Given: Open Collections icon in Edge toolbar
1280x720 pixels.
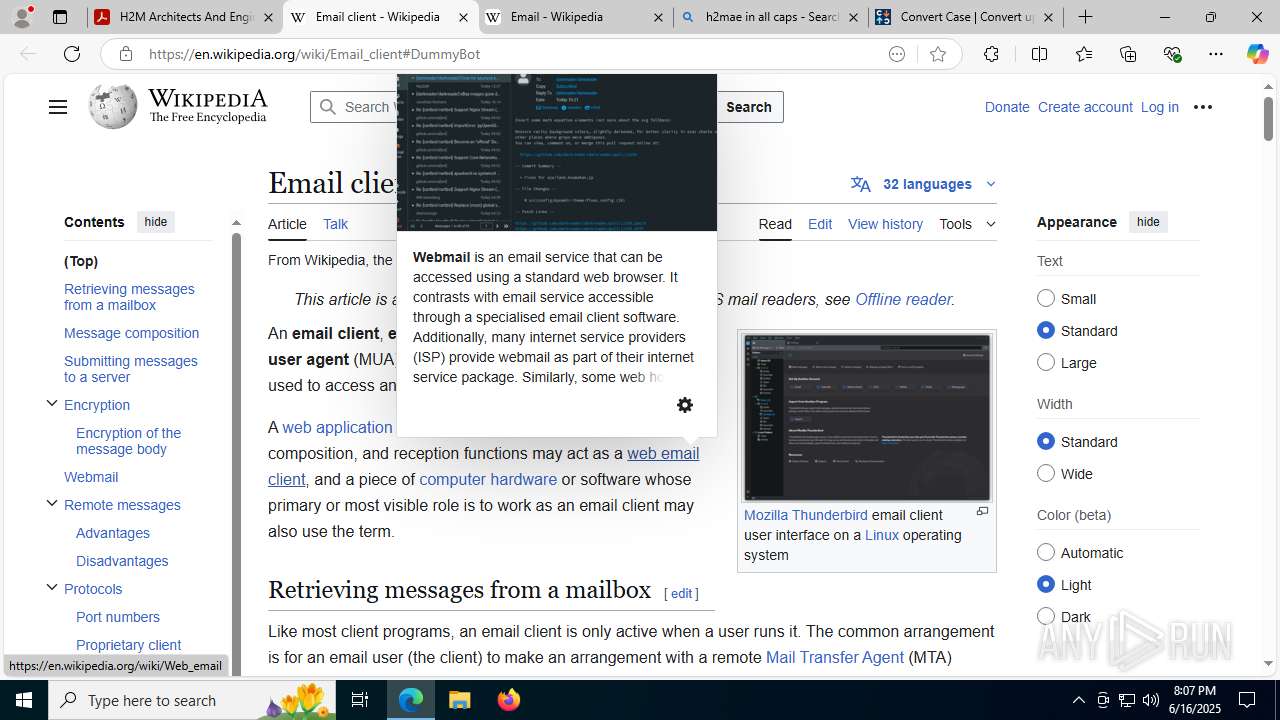Looking at the screenshot, I should click(1128, 54).
